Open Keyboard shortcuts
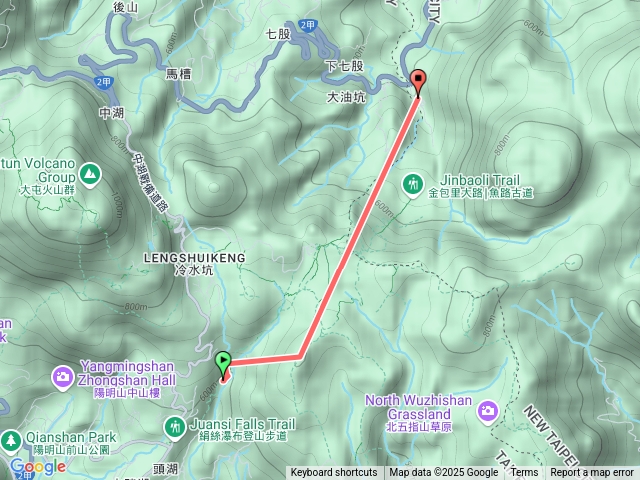 (334, 473)
